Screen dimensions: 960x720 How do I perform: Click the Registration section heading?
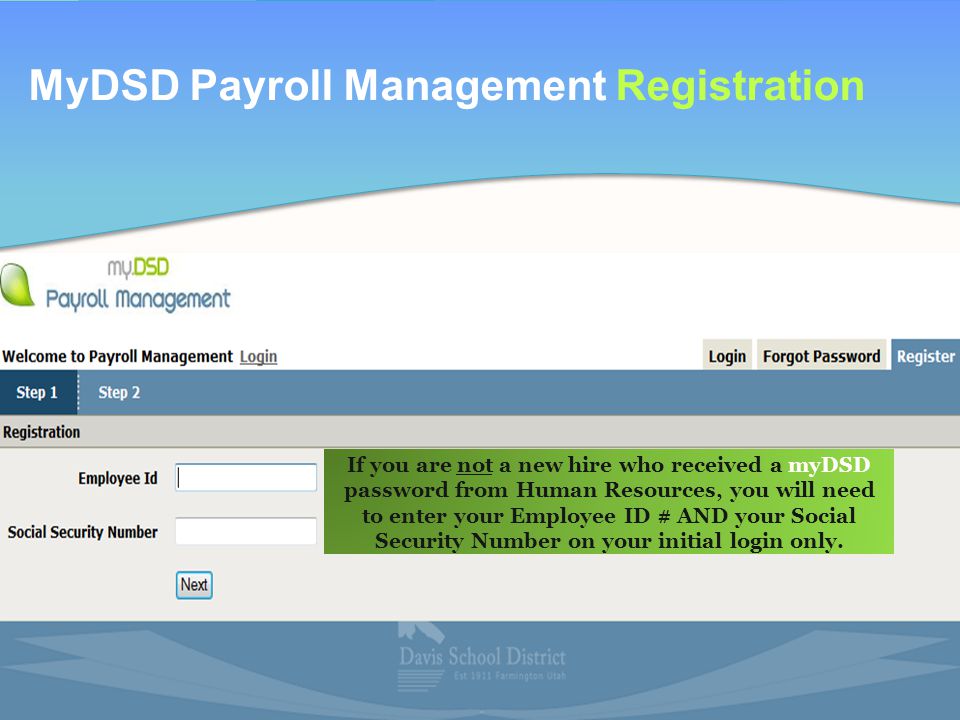pyautogui.click(x=42, y=432)
